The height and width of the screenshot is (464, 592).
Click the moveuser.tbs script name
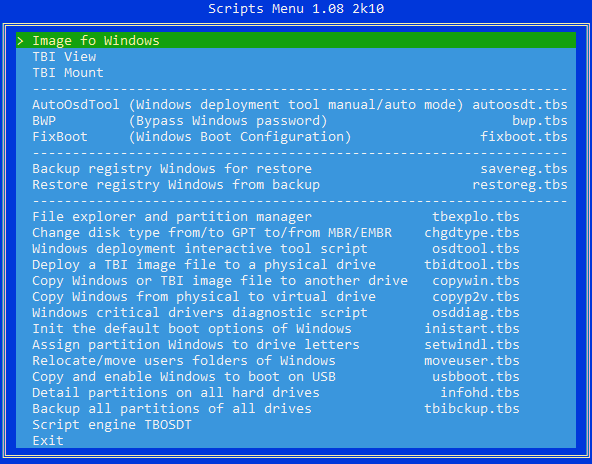coord(472,361)
